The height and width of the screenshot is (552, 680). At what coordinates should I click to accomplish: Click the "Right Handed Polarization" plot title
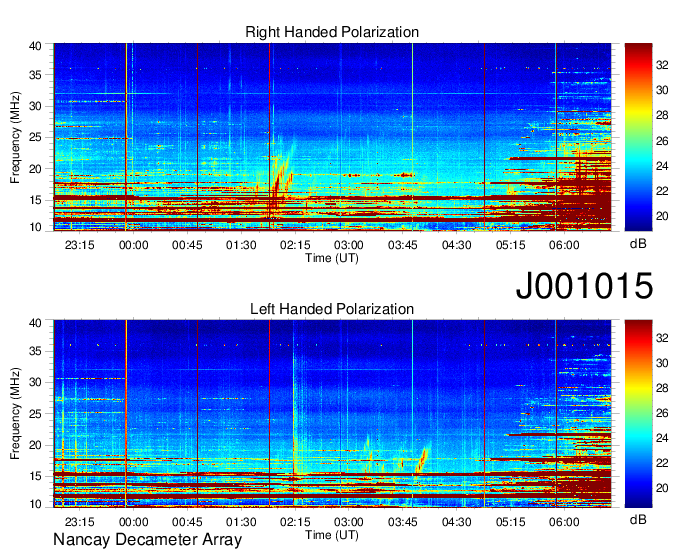click(x=332, y=32)
